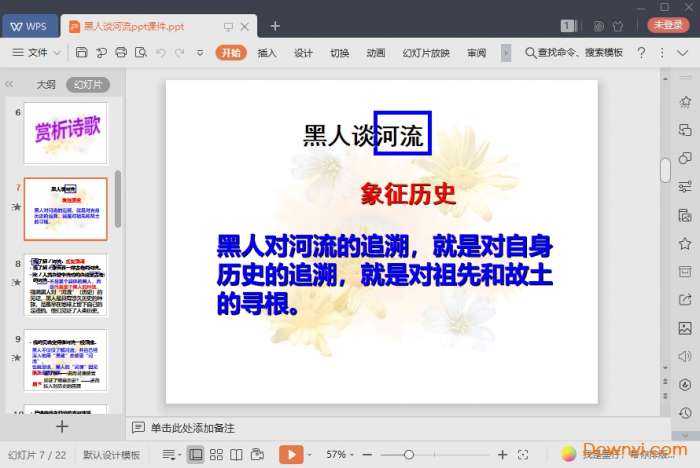Open the history clock icon in the sidebar

pyautogui.click(x=685, y=413)
